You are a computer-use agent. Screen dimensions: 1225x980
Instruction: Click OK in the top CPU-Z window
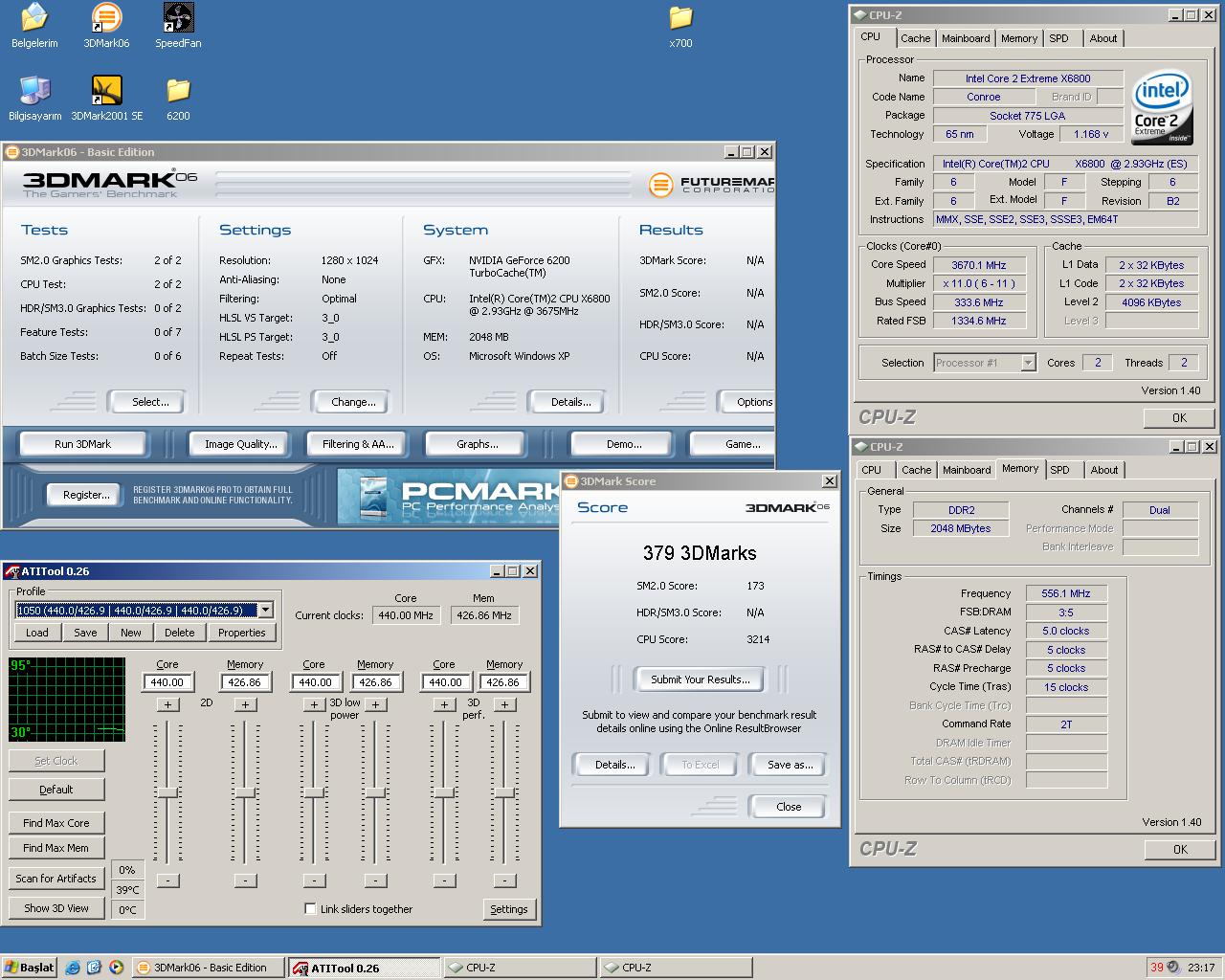pyautogui.click(x=1179, y=417)
